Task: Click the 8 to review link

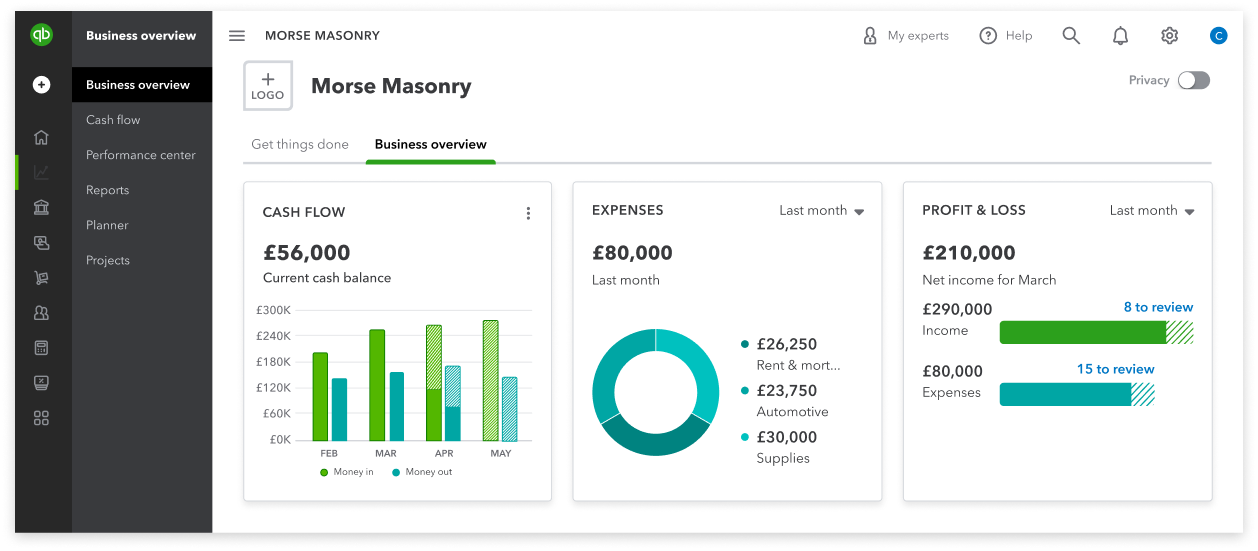Action: pyautogui.click(x=1158, y=308)
